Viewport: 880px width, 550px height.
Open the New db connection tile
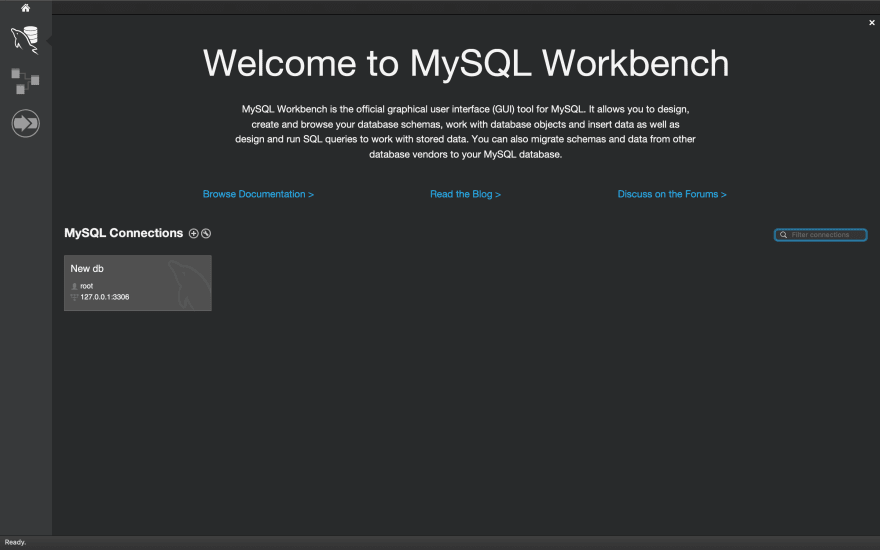click(138, 283)
